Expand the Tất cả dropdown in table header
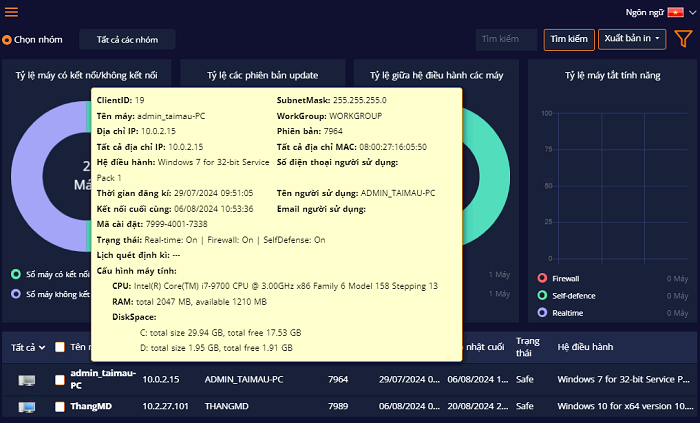 point(28,347)
